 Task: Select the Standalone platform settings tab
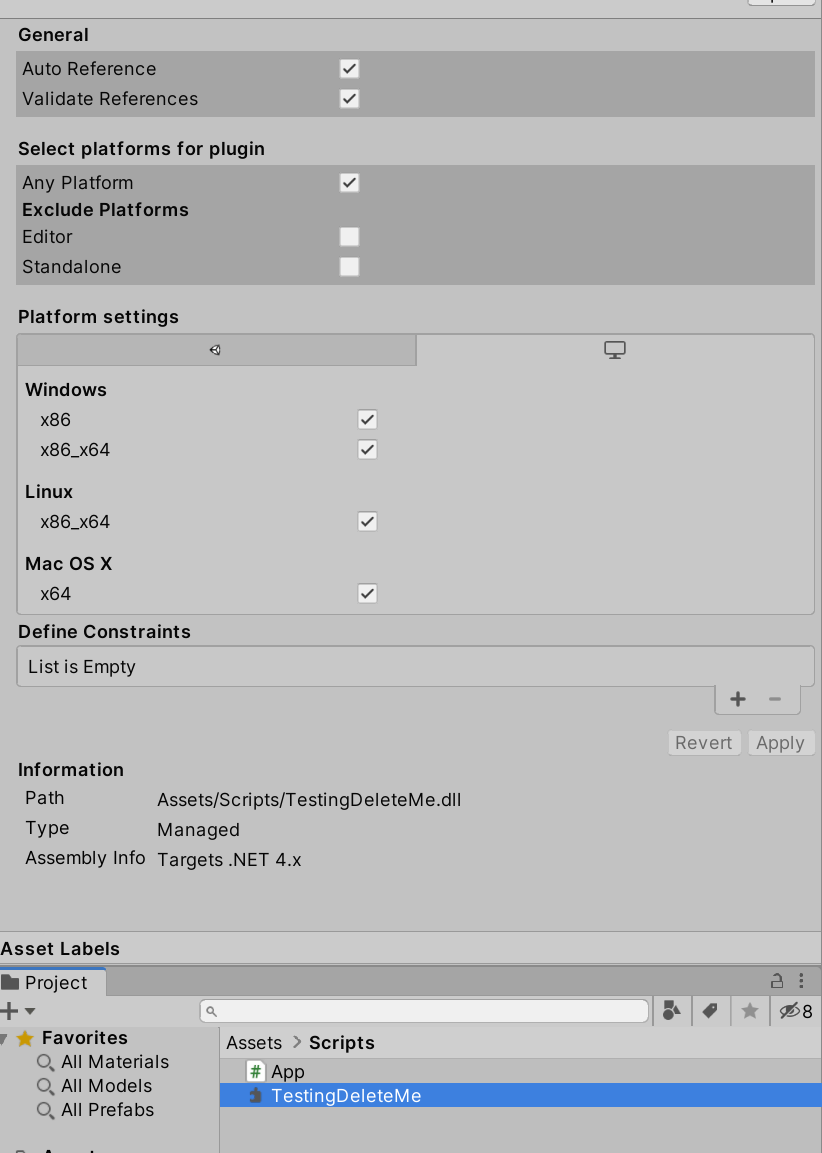coord(614,350)
